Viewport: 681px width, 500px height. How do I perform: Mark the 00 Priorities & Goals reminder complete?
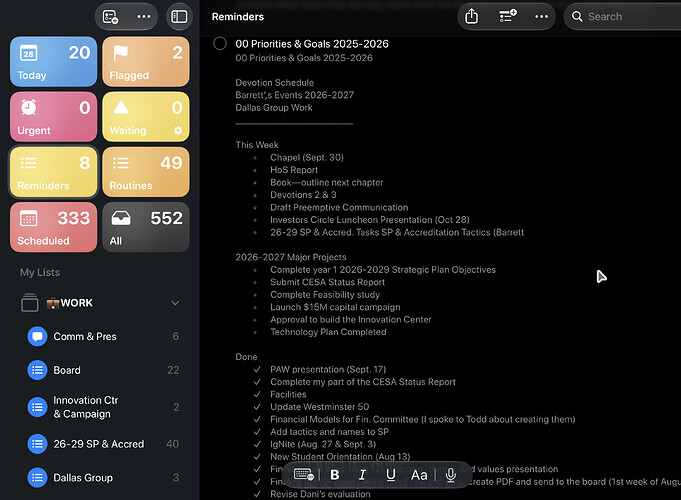[220, 43]
